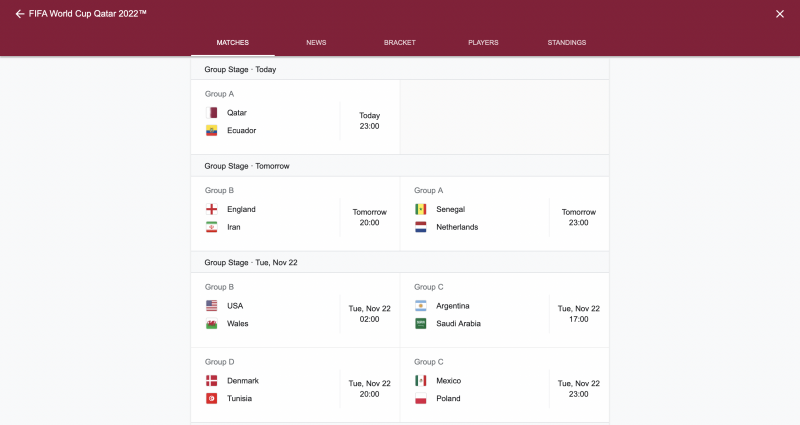Close the World Cup panel
The image size is (800, 425).
click(x=780, y=14)
